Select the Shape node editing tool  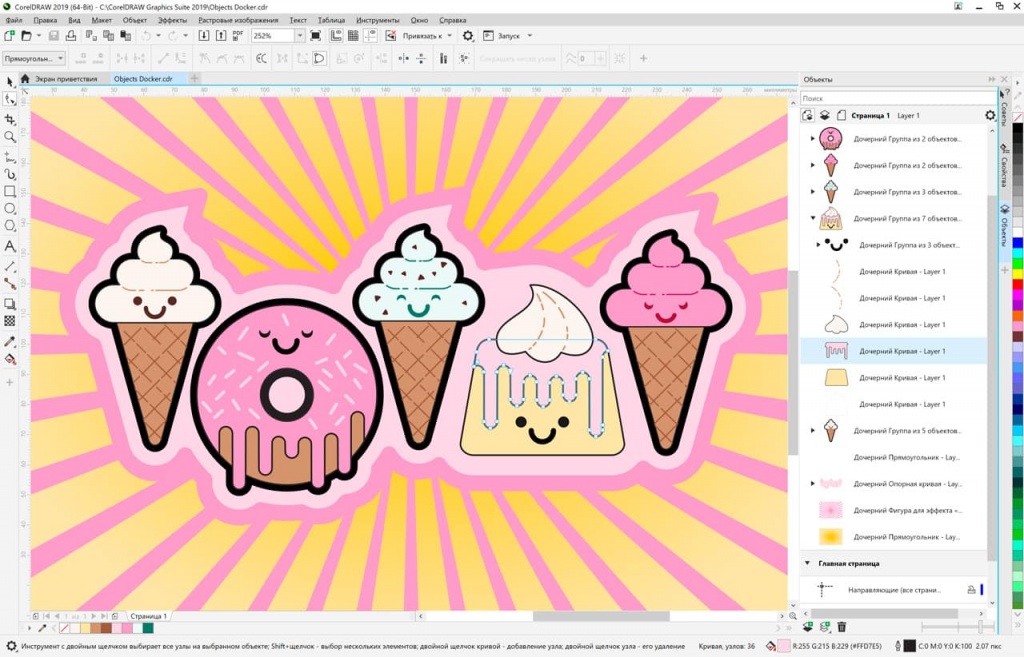9,99
